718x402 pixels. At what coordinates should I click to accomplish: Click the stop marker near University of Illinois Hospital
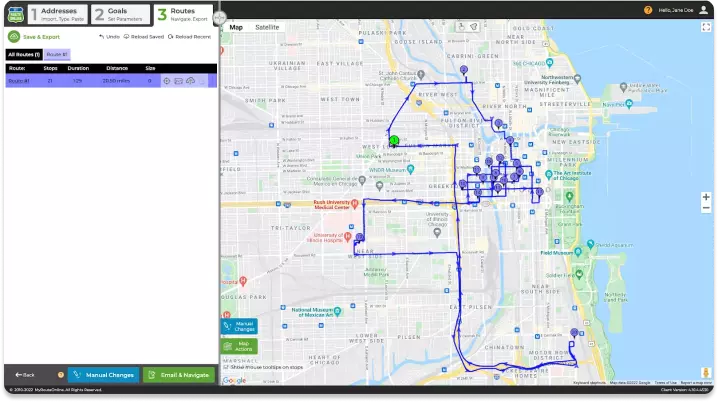[x=360, y=237]
